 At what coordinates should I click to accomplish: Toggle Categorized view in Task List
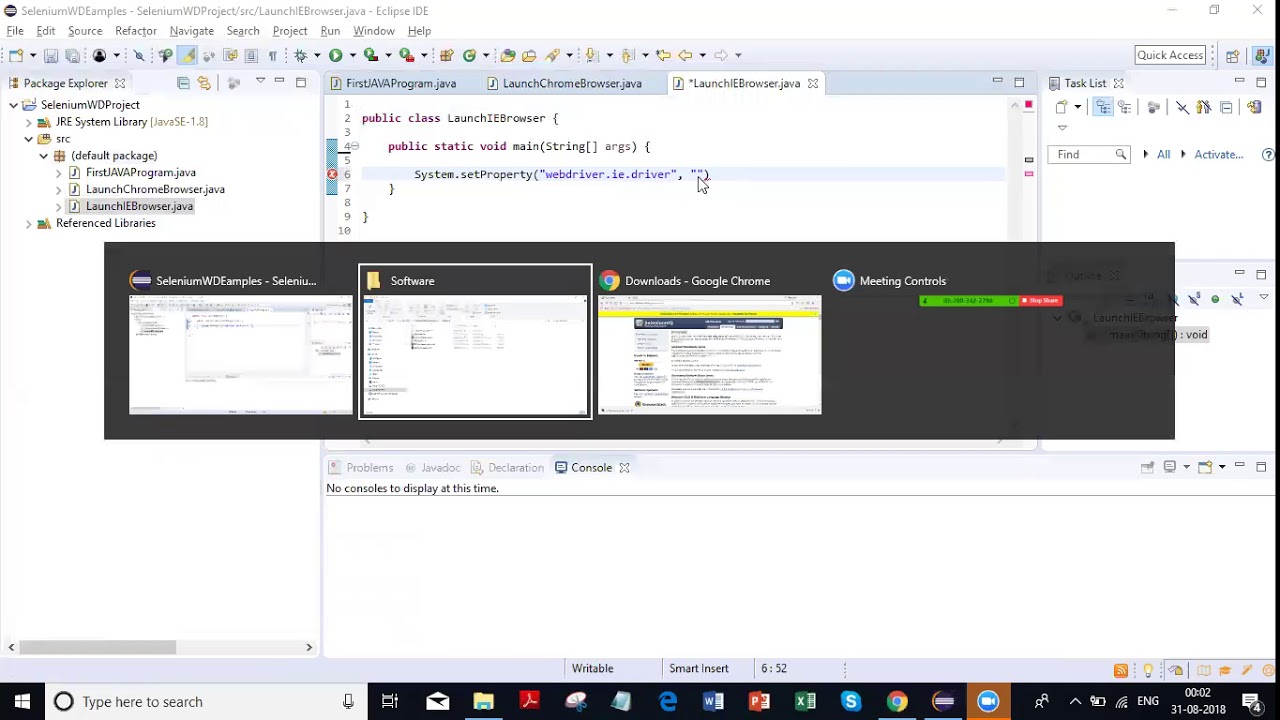(1103, 107)
